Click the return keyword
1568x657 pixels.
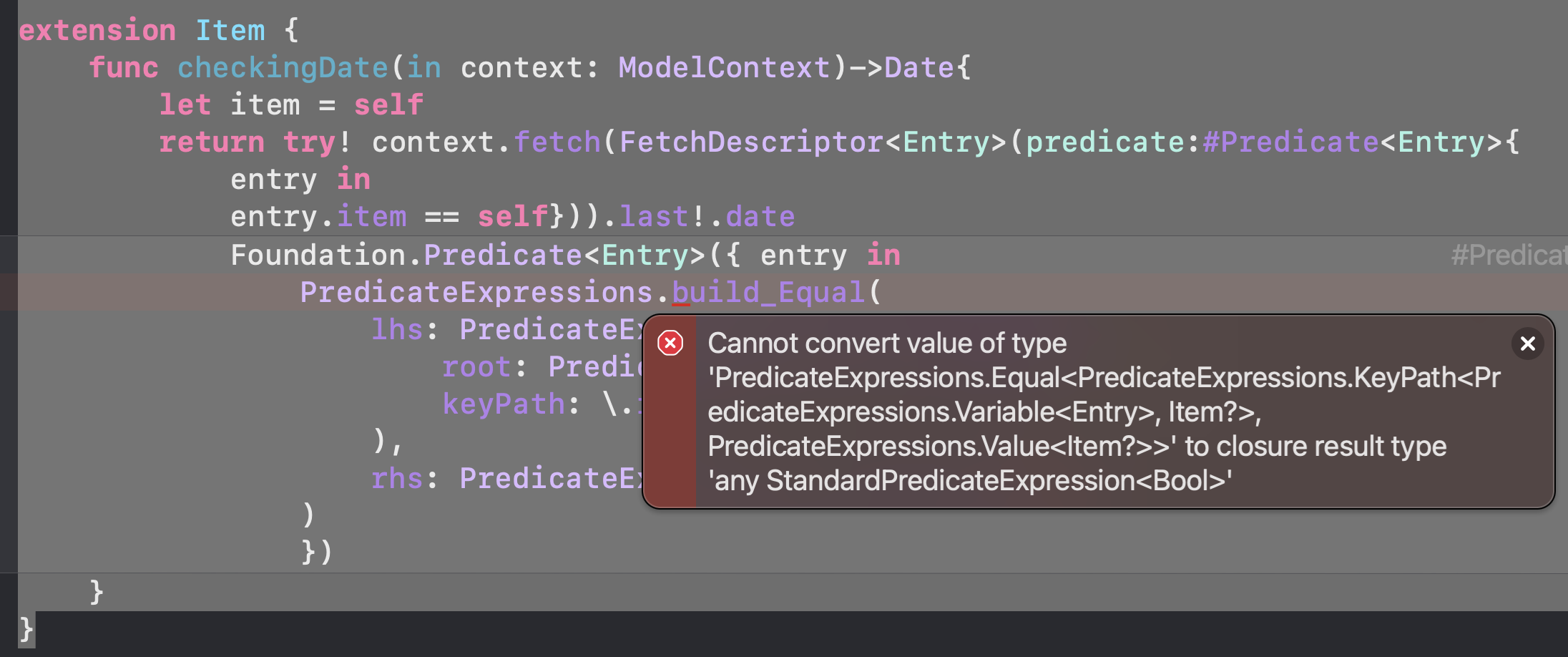coord(212,142)
